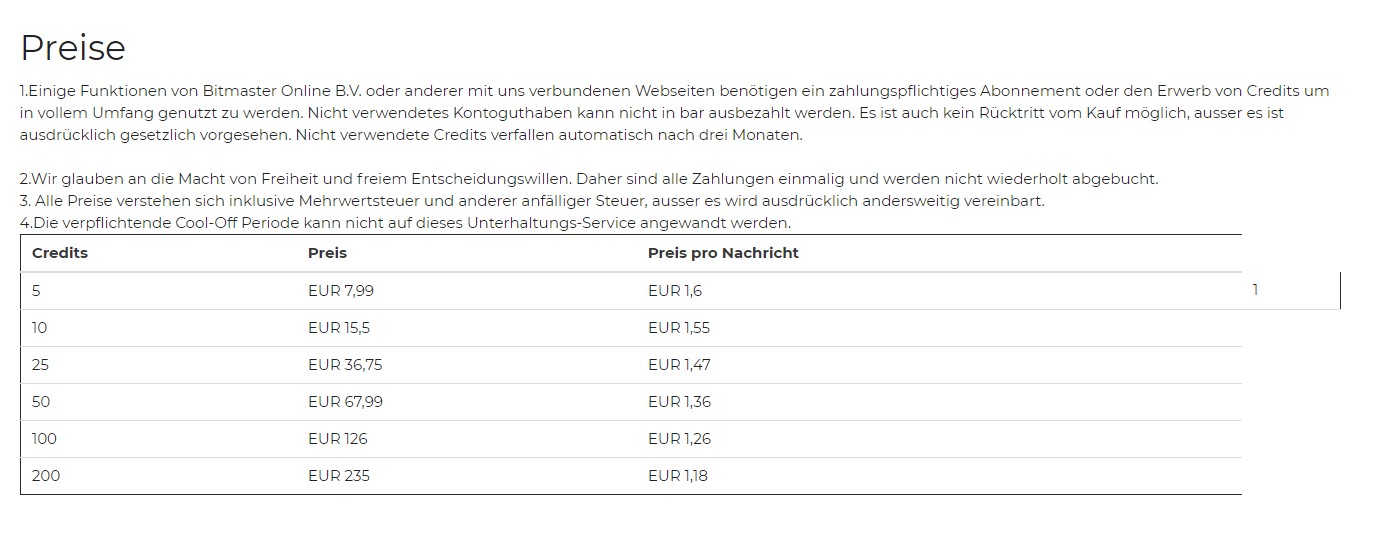The width and height of the screenshot is (1381, 545).
Task: Click the EUR 235 price cell
Action: (x=339, y=476)
